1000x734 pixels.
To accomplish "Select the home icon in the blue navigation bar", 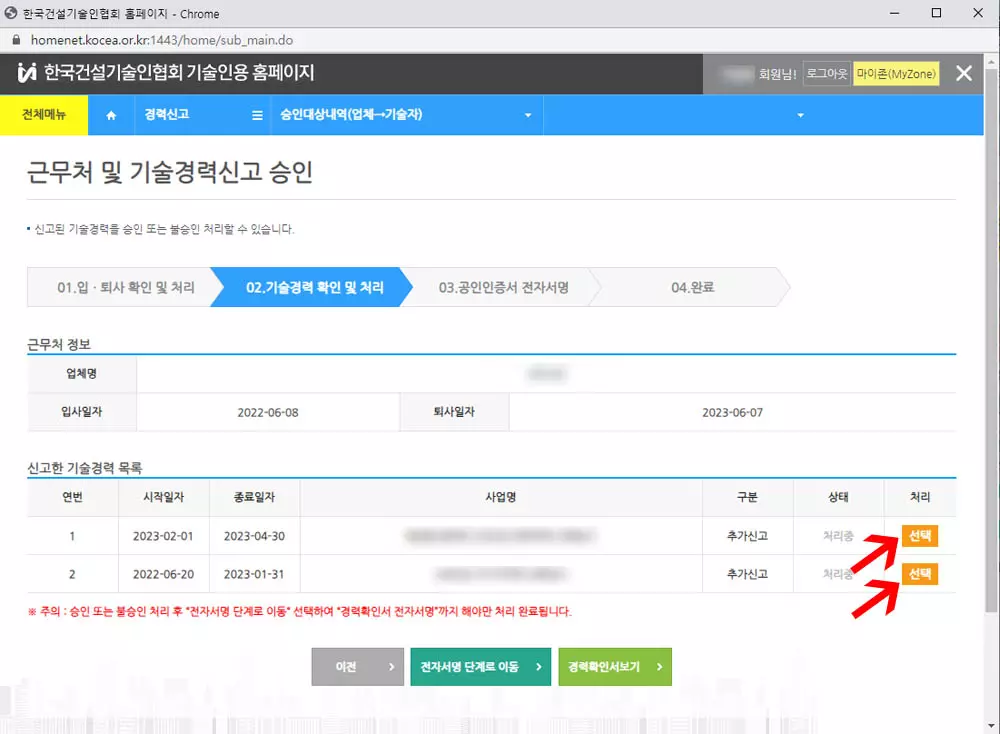I will coord(111,114).
